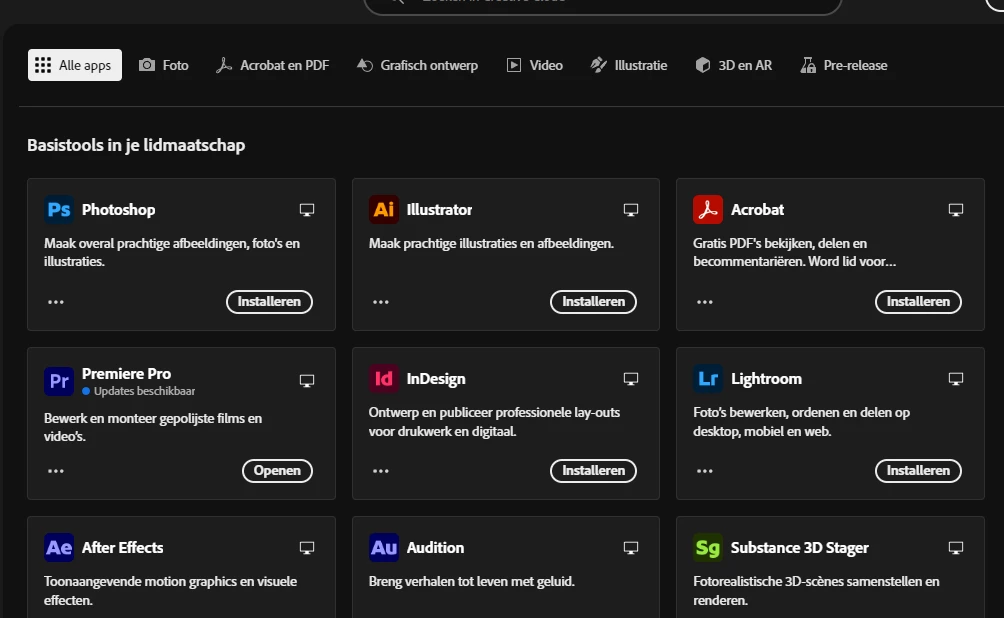Click the Acrobat red app icon
The height and width of the screenshot is (618, 1004).
pos(708,209)
